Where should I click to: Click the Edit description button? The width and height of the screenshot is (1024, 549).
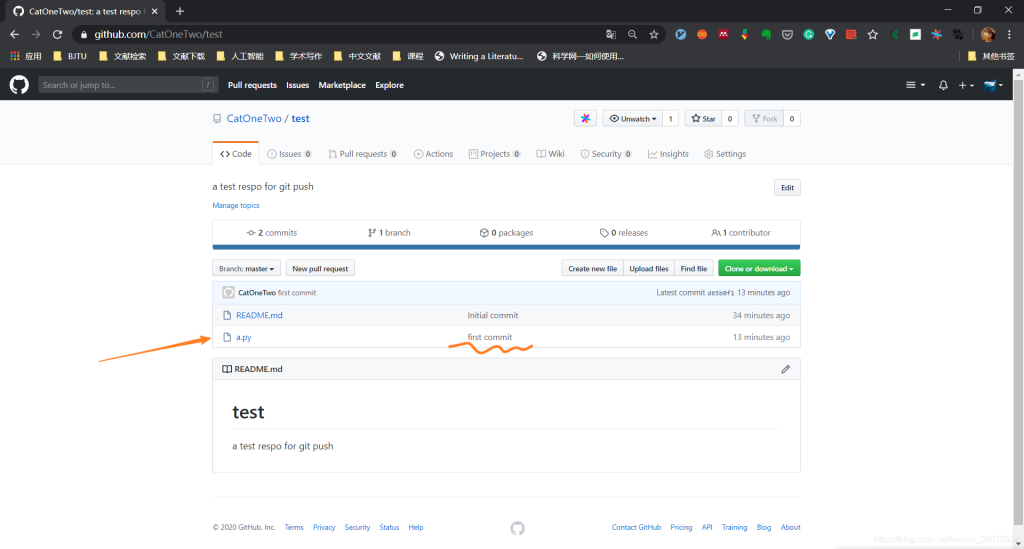point(787,188)
